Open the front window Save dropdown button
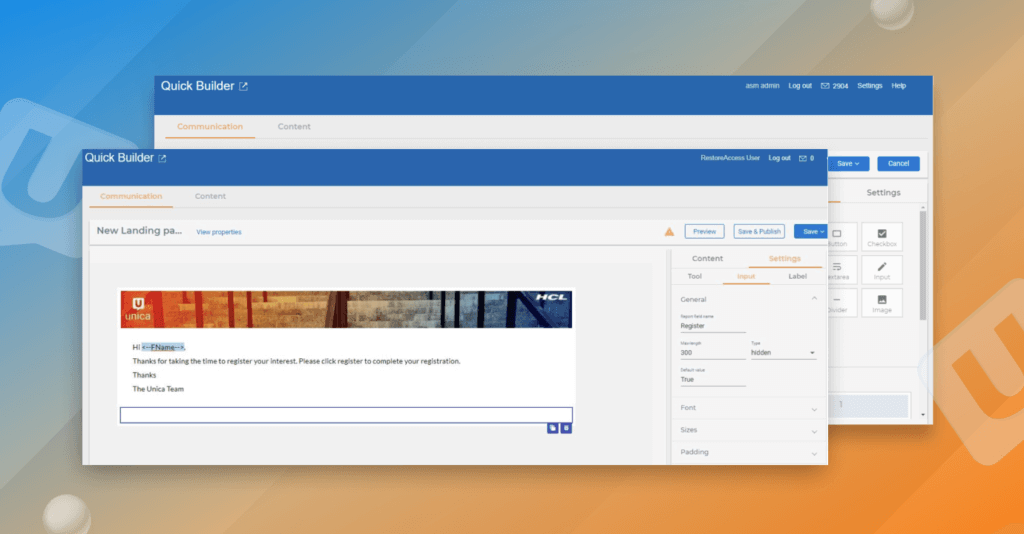 tap(811, 231)
